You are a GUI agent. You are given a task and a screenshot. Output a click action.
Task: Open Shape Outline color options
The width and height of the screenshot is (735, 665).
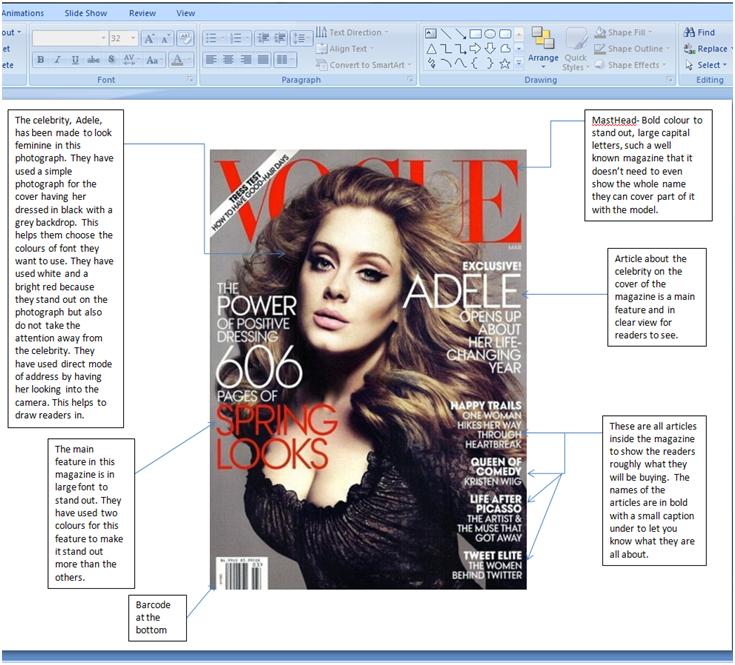pyautogui.click(x=631, y=49)
